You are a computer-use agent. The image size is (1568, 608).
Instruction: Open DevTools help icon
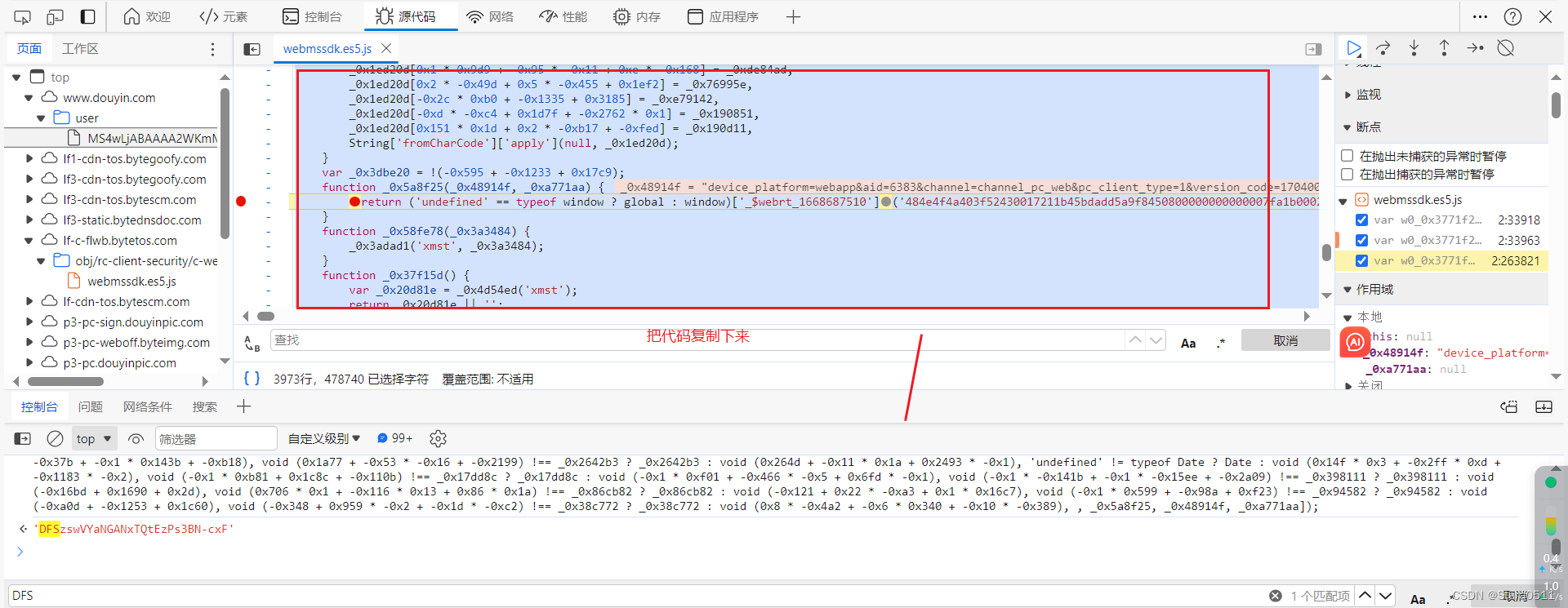point(1512,16)
